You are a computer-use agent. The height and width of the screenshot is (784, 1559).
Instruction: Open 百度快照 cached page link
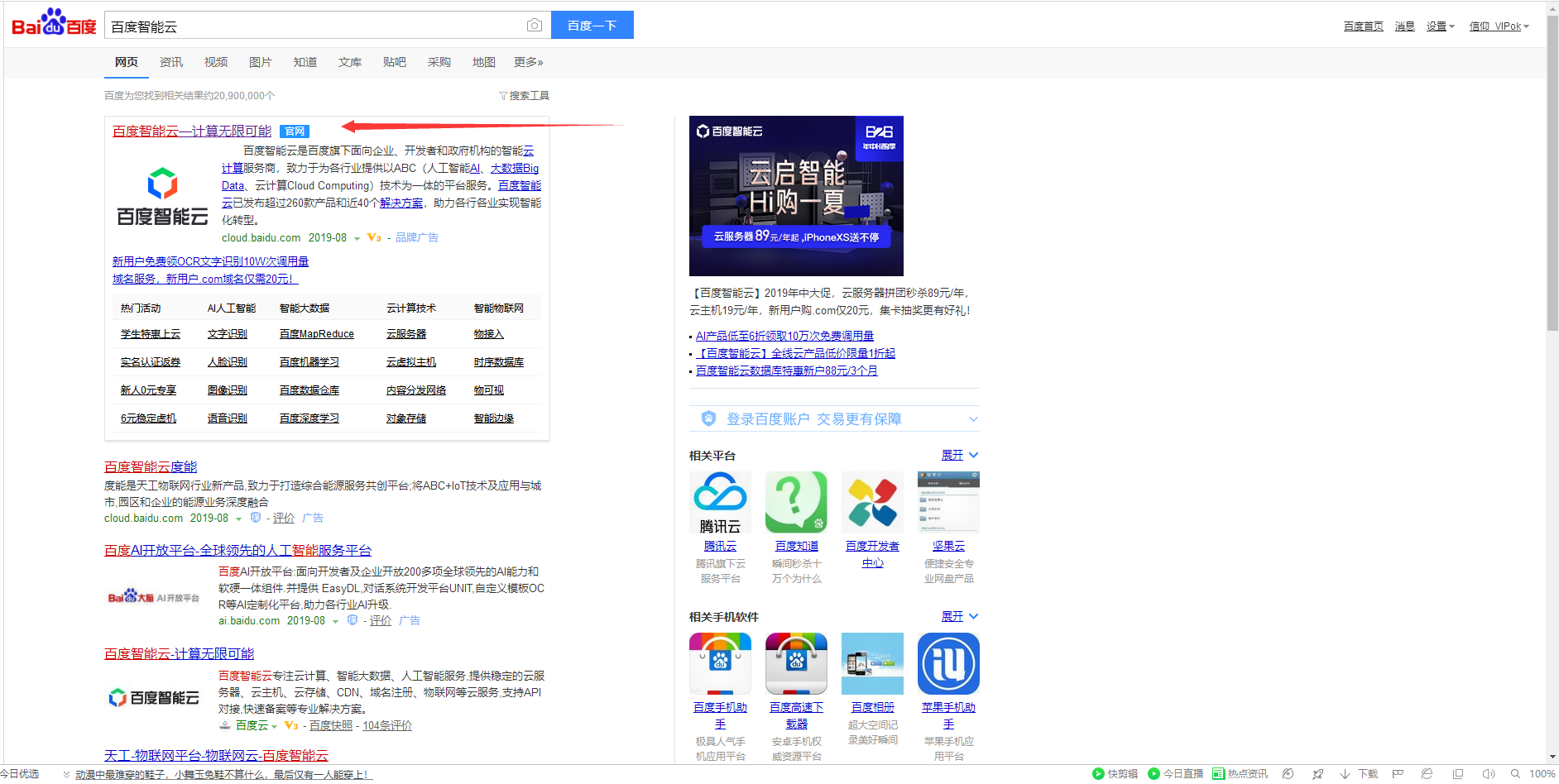click(331, 725)
